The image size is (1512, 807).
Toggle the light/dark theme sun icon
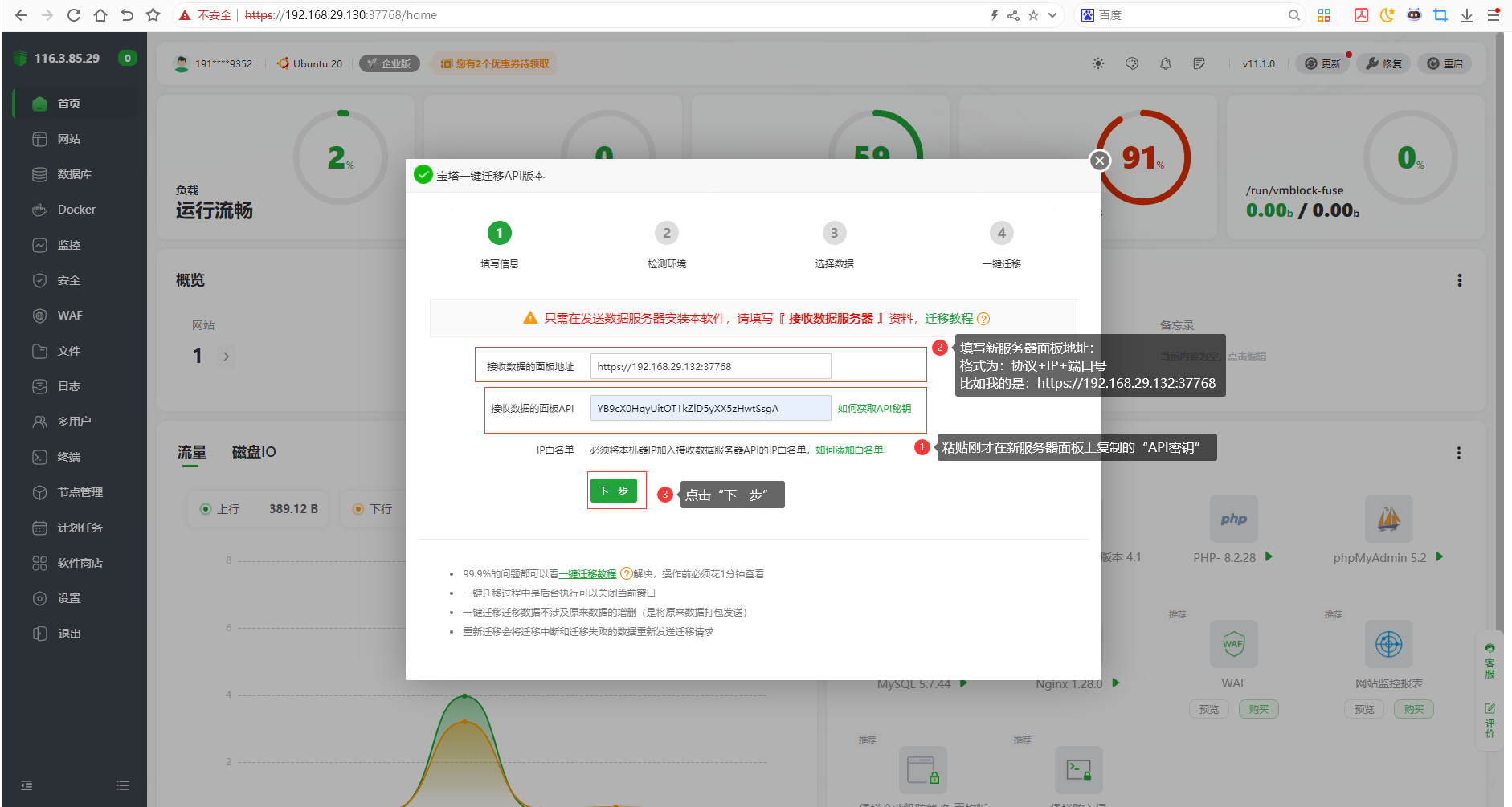click(x=1097, y=63)
